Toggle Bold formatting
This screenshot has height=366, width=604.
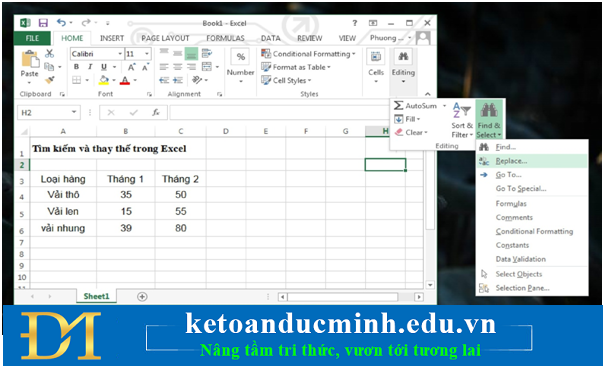[76, 67]
